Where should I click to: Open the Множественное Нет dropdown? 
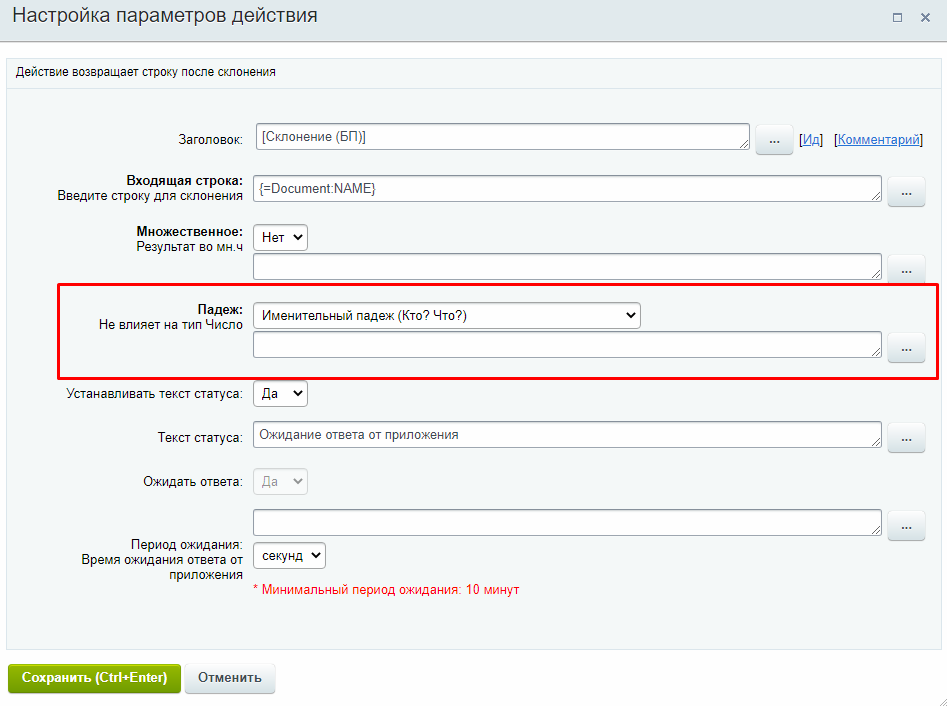tap(280, 237)
